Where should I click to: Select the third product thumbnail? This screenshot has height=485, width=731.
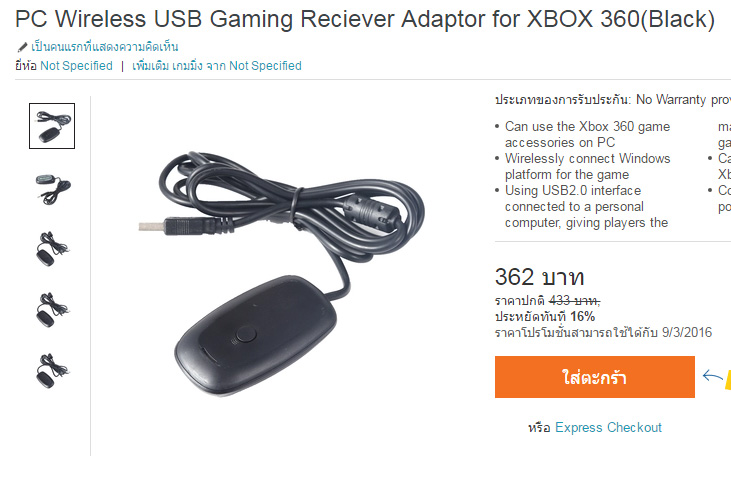[x=52, y=249]
